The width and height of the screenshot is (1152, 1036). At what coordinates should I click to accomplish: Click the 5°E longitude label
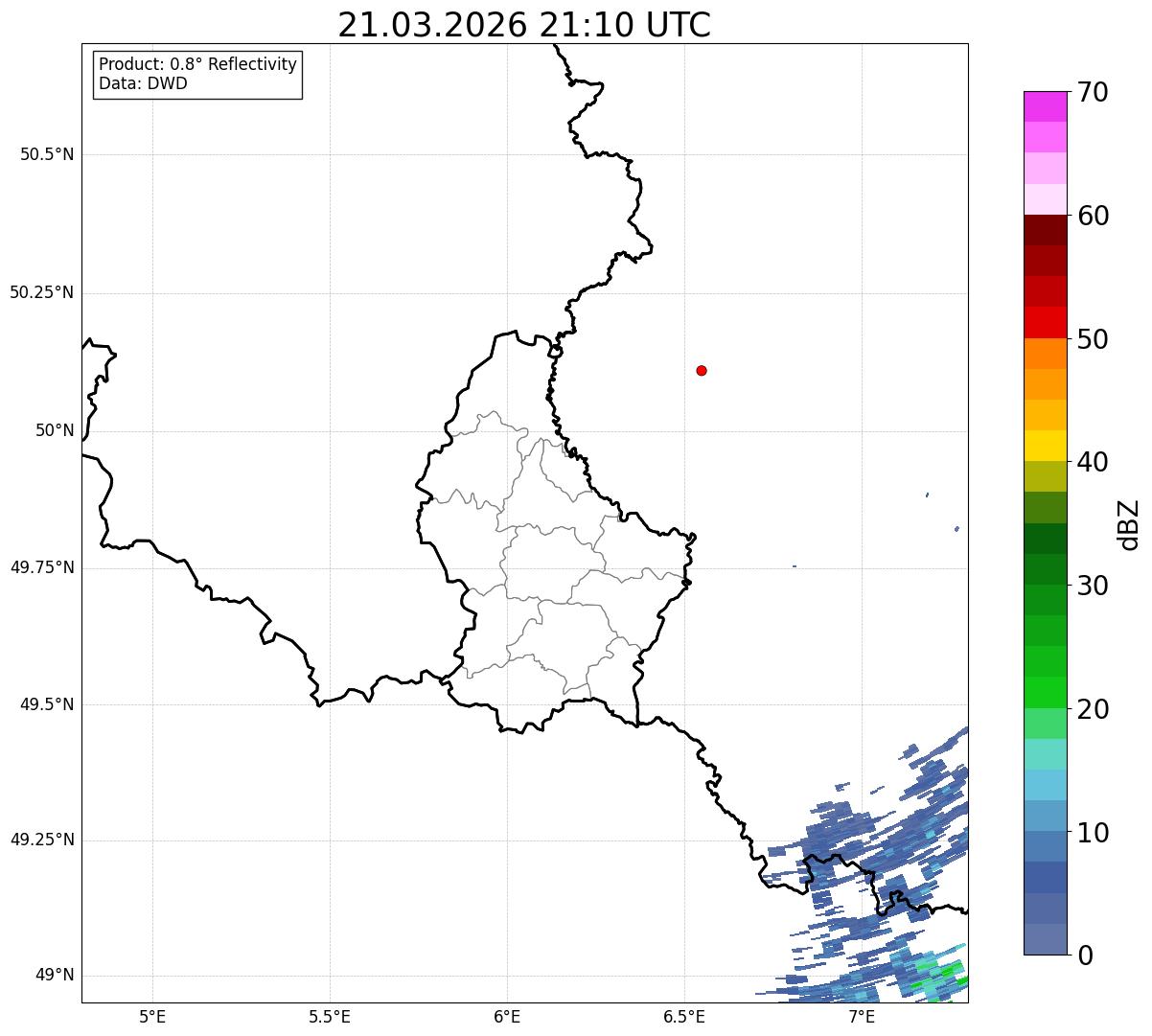point(152,1016)
